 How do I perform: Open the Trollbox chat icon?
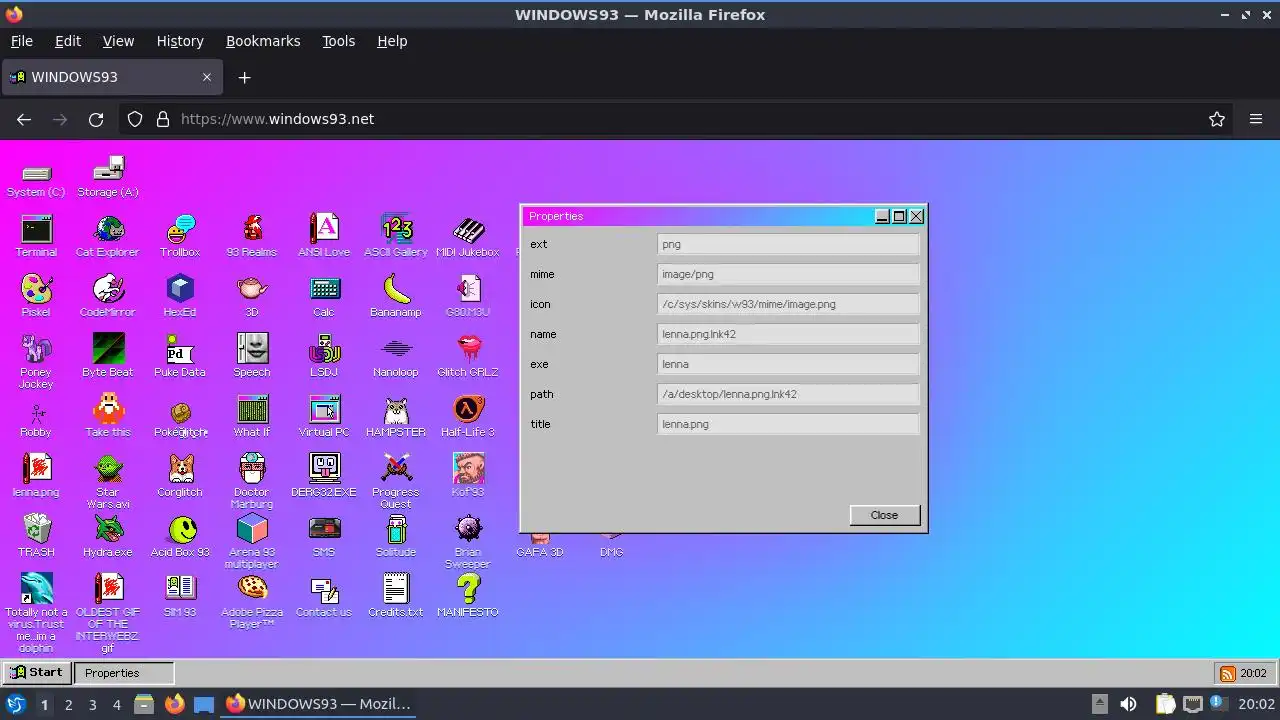point(180,237)
